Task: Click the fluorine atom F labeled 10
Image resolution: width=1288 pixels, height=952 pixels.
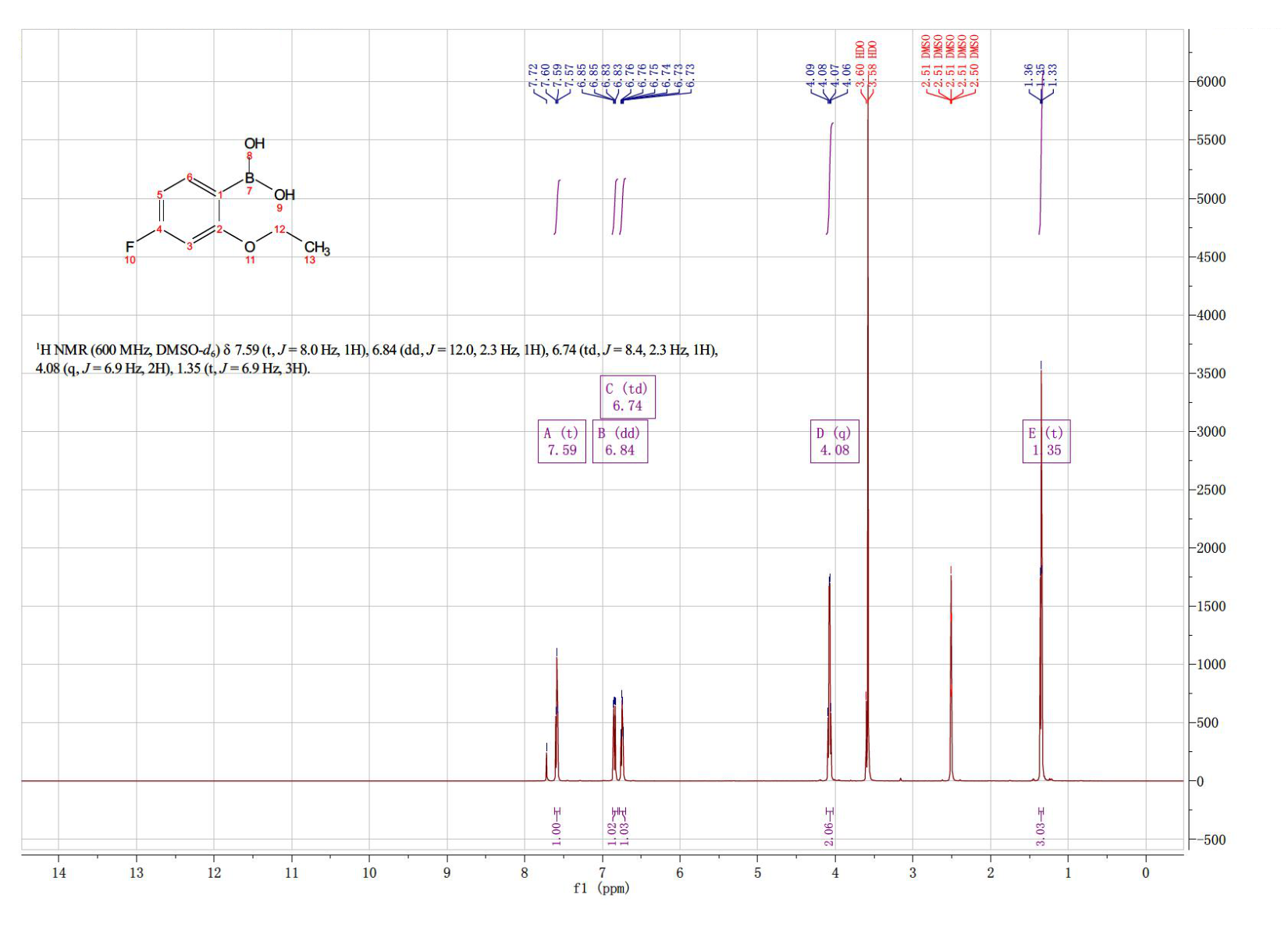Action: (130, 248)
